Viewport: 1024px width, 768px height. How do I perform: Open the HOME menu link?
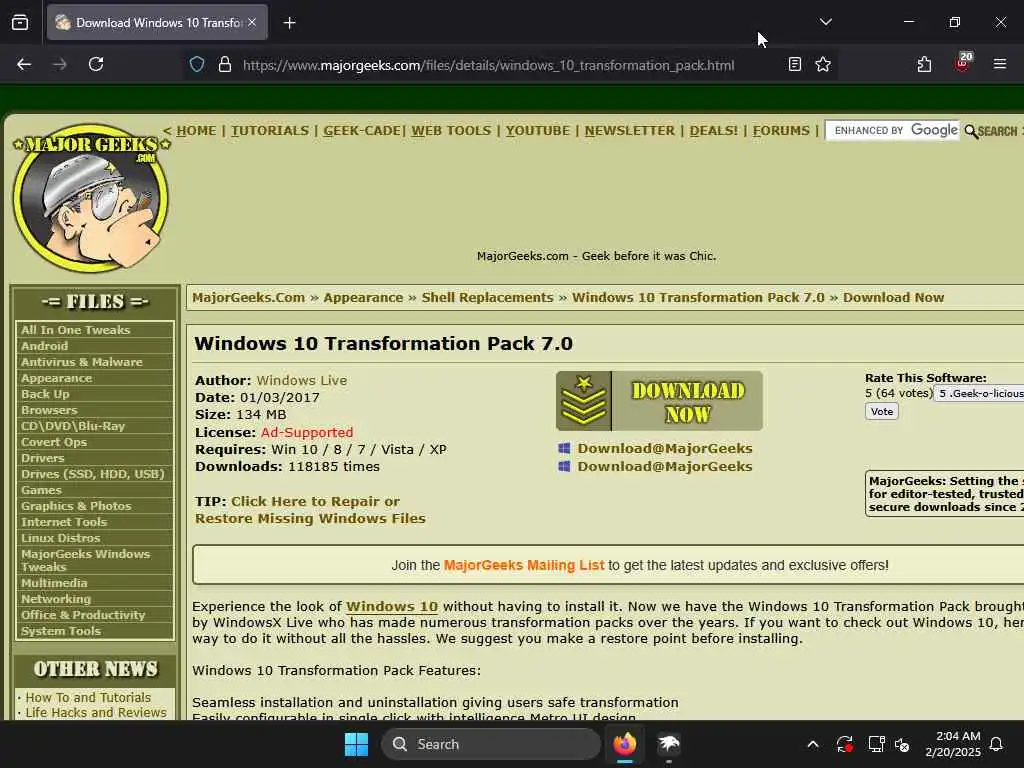pyautogui.click(x=196, y=131)
